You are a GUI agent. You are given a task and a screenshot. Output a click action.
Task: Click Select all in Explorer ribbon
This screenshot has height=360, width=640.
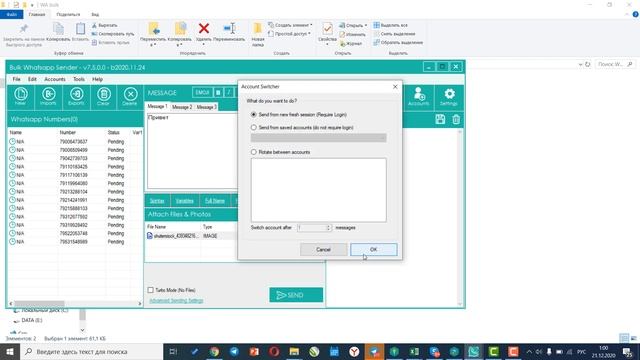pos(391,25)
